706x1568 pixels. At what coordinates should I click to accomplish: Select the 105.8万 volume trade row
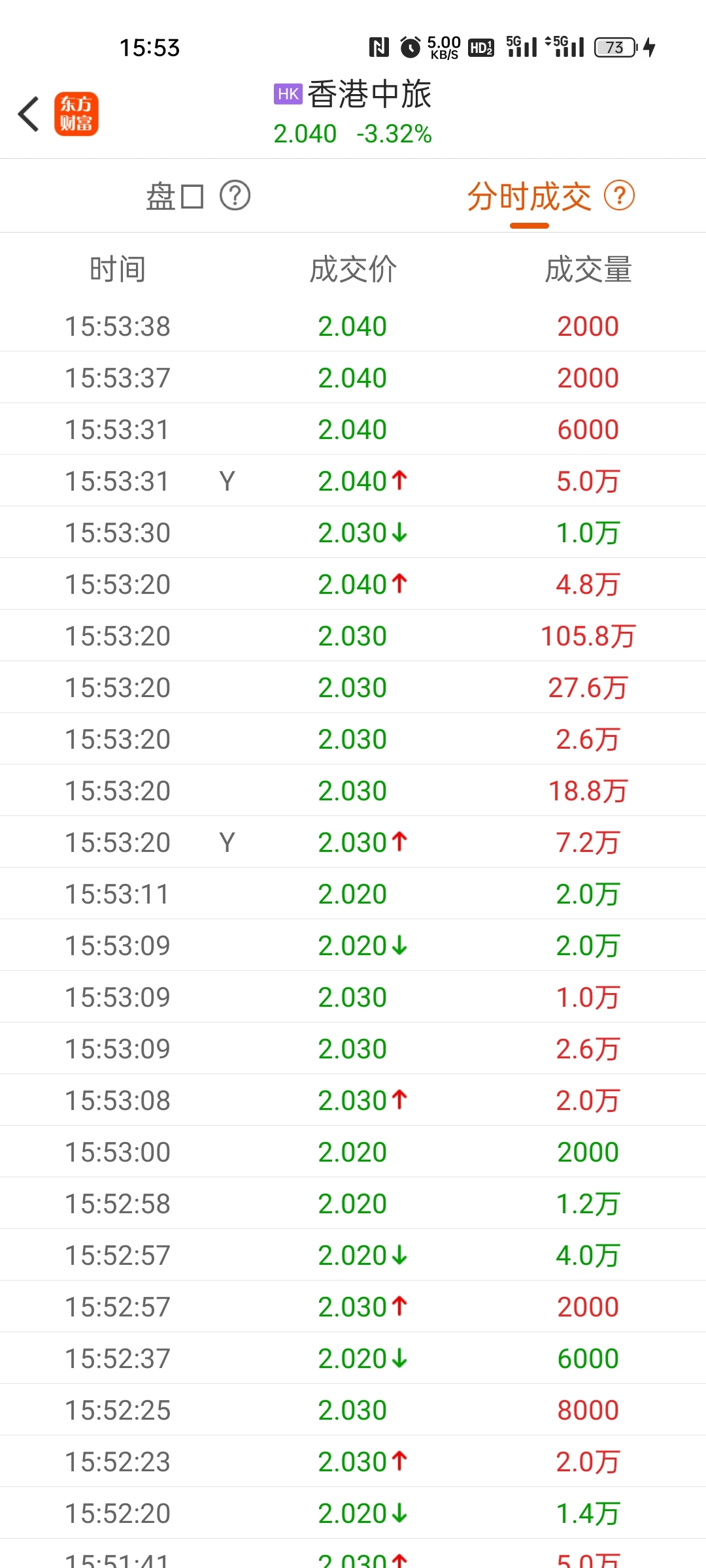point(353,636)
